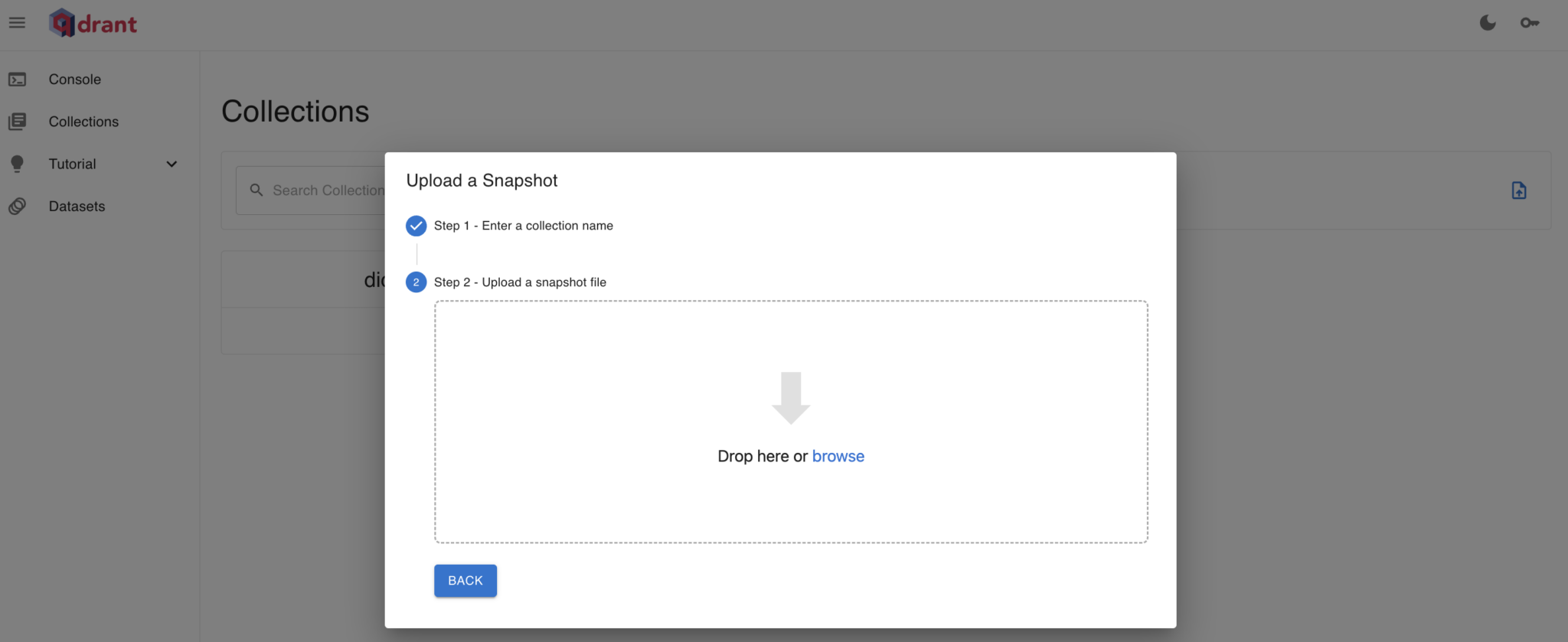1568x642 pixels.
Task: Open the Datasets menu item
Action: pyautogui.click(x=77, y=207)
